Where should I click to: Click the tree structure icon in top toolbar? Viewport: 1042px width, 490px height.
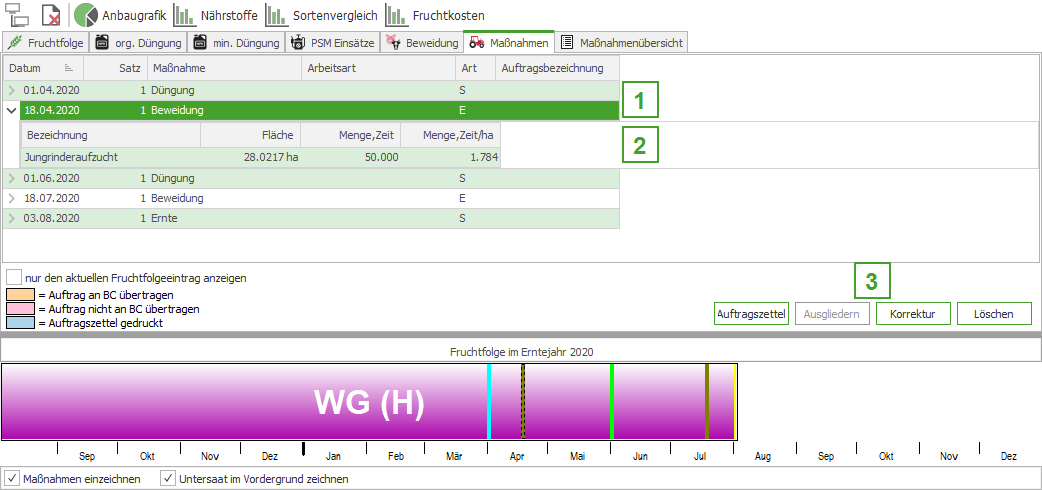16,15
